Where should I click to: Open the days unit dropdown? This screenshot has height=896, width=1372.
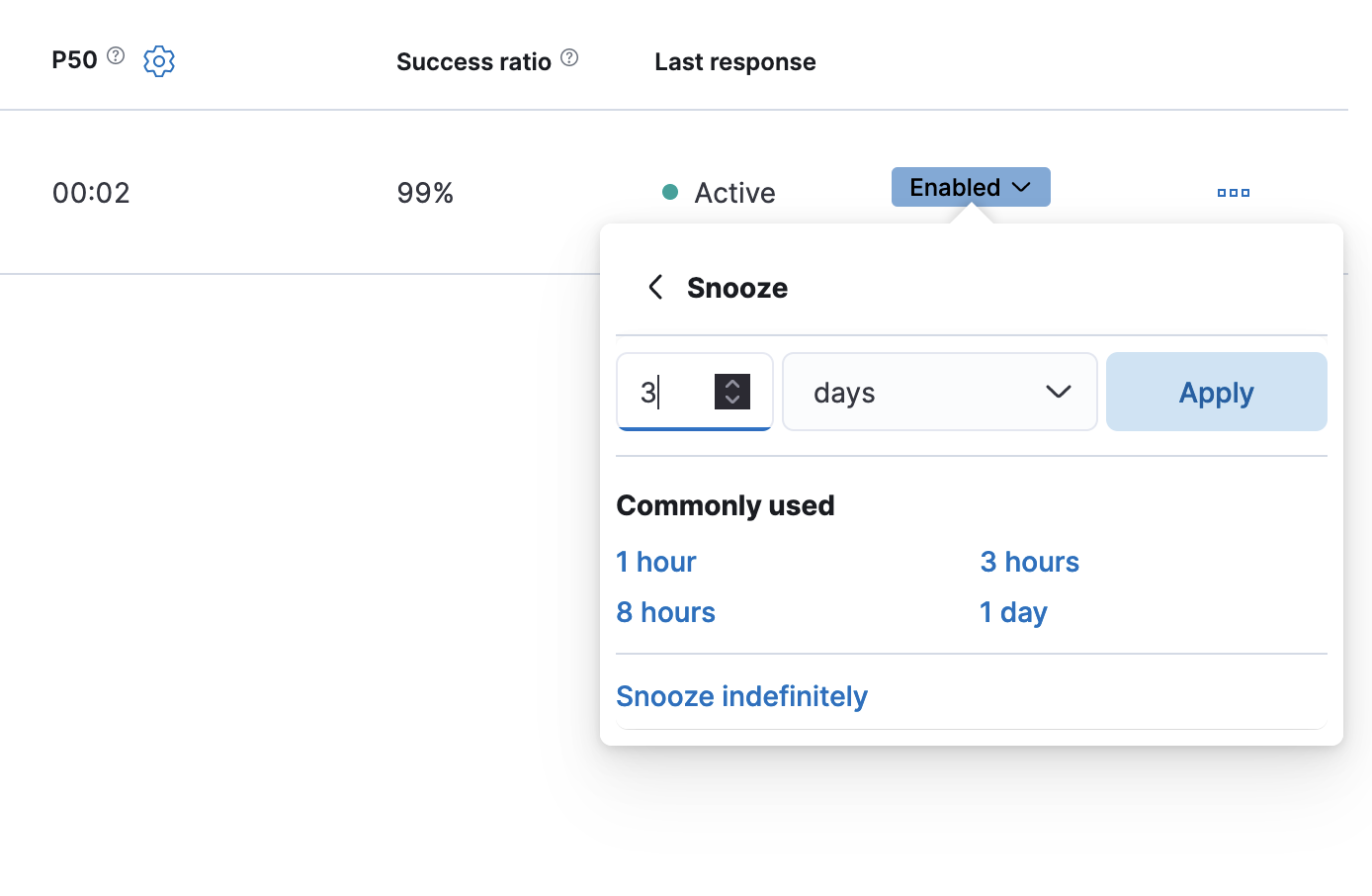[939, 392]
